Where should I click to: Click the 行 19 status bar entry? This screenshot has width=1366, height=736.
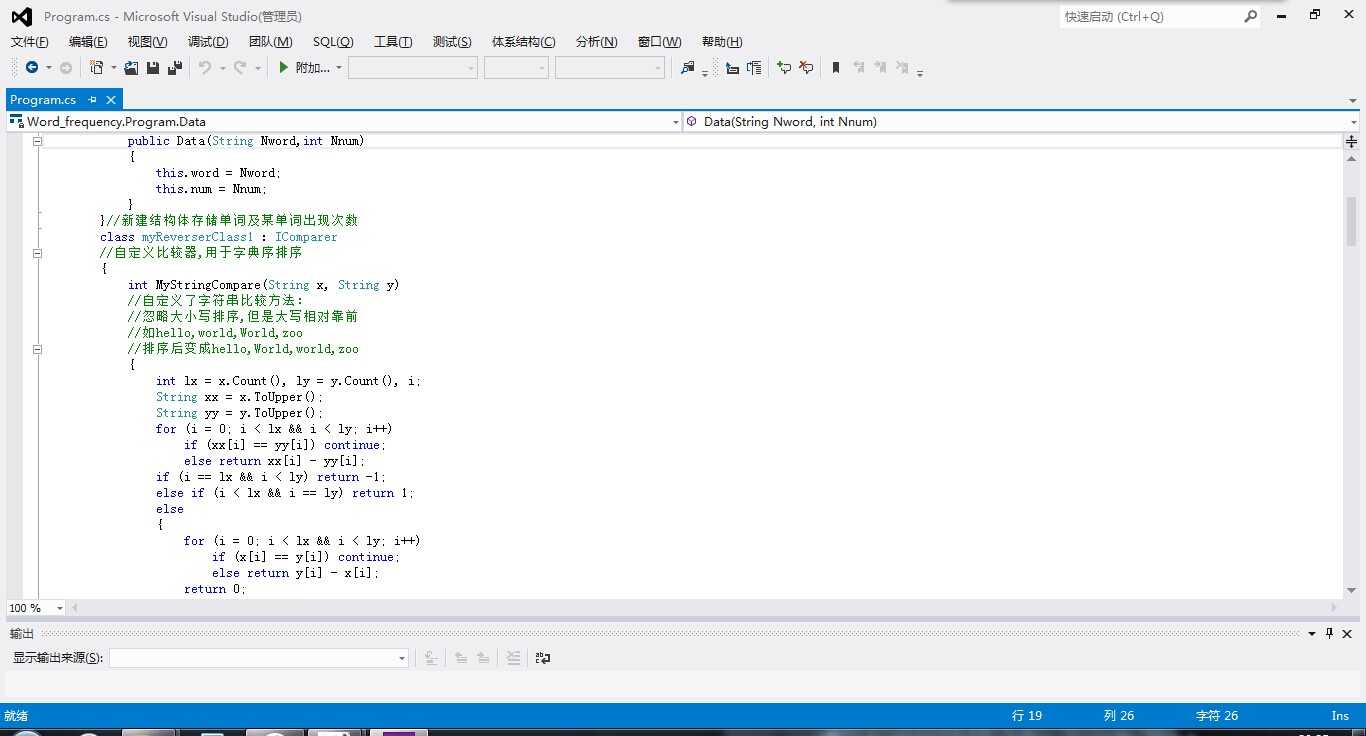(1027, 716)
